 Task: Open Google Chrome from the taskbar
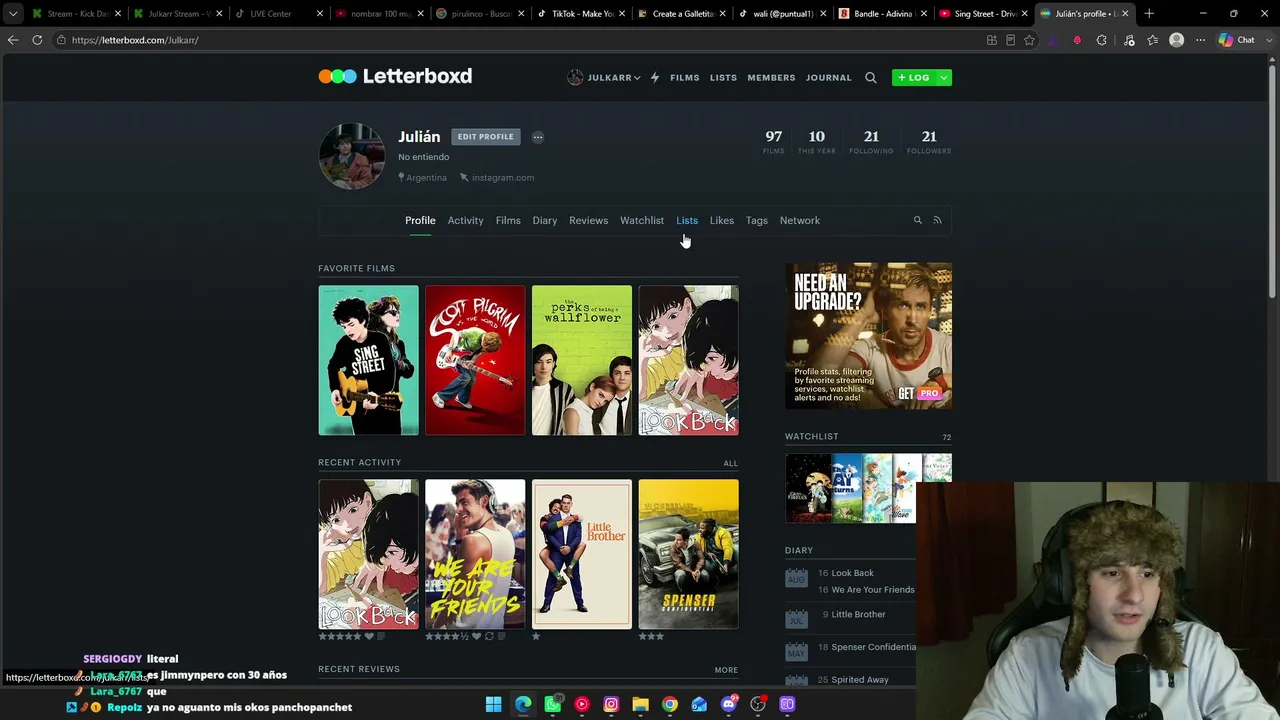(670, 704)
